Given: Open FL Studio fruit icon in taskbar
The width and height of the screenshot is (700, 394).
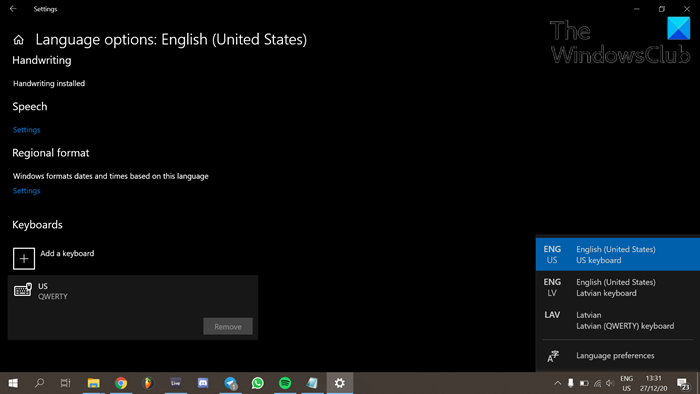Looking at the screenshot, I should pyautogui.click(x=148, y=383).
